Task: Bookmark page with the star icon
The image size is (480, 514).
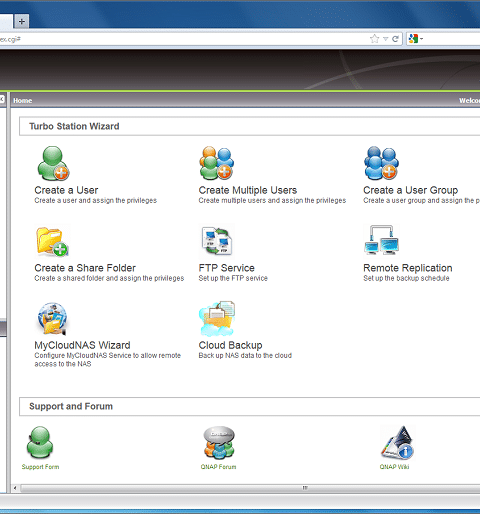Action: point(375,39)
